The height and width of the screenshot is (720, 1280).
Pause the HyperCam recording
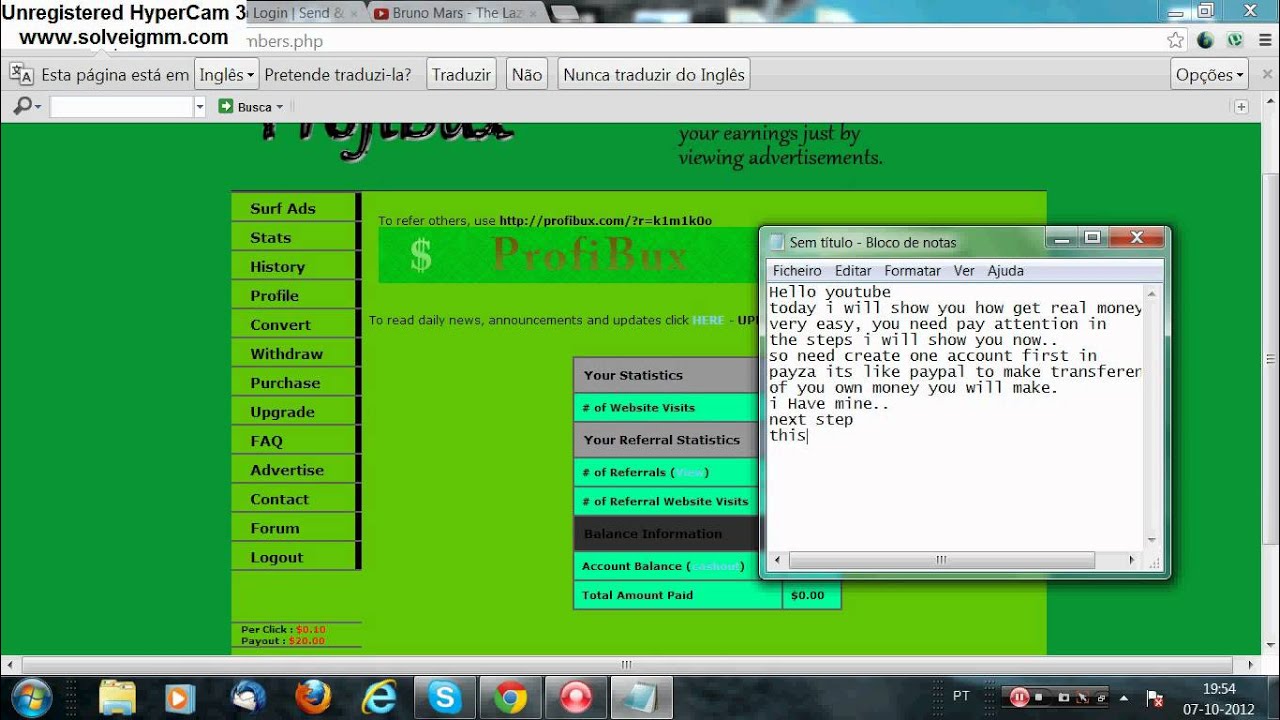click(1019, 697)
